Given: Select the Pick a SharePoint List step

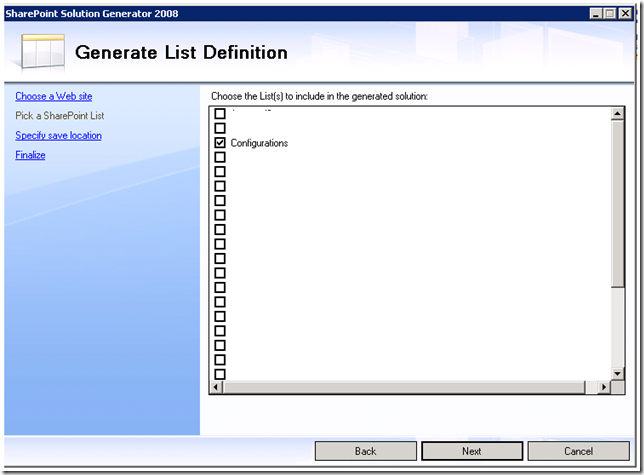Looking at the screenshot, I should pyautogui.click(x=60, y=116).
